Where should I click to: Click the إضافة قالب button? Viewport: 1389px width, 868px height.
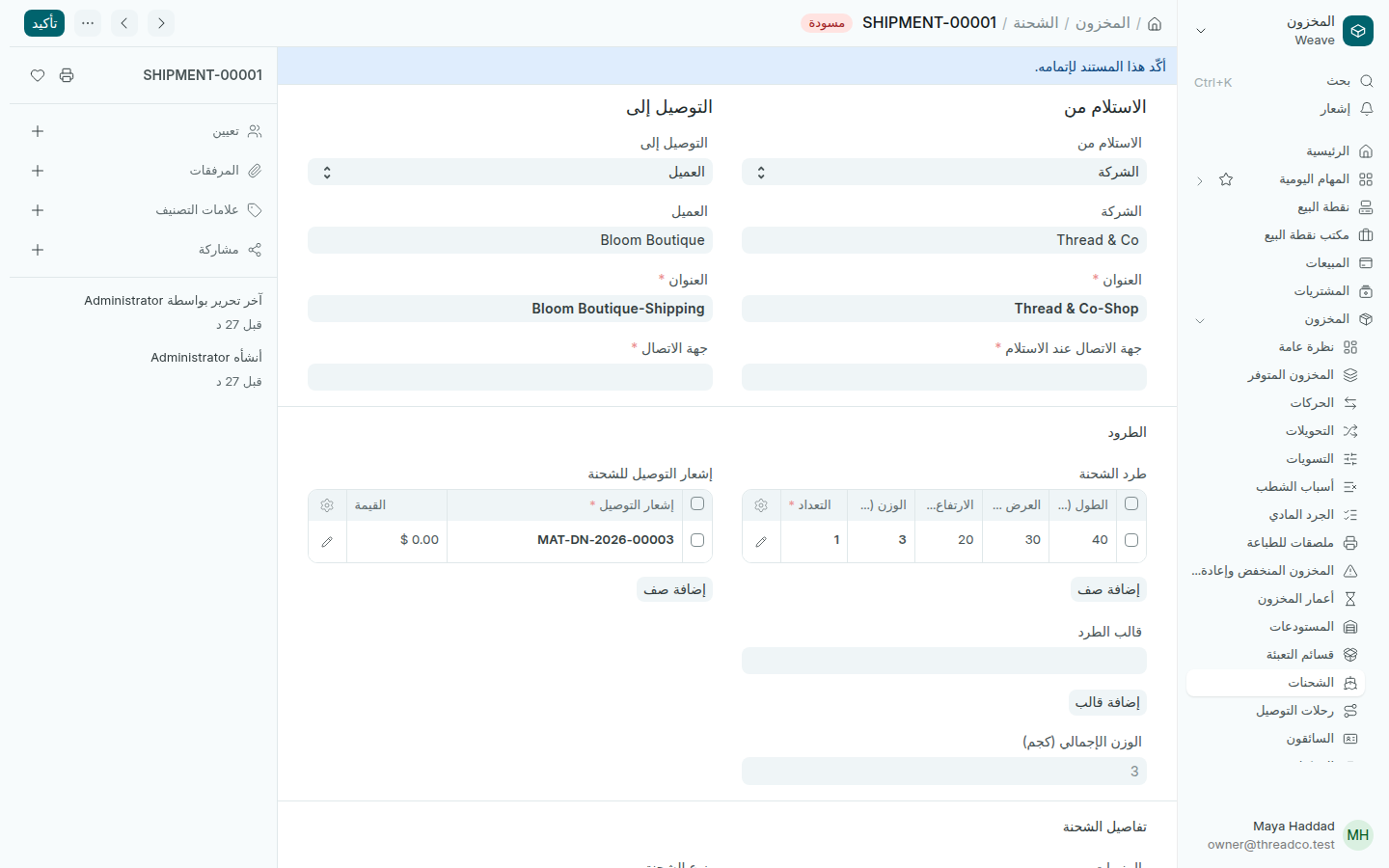coord(1107,702)
